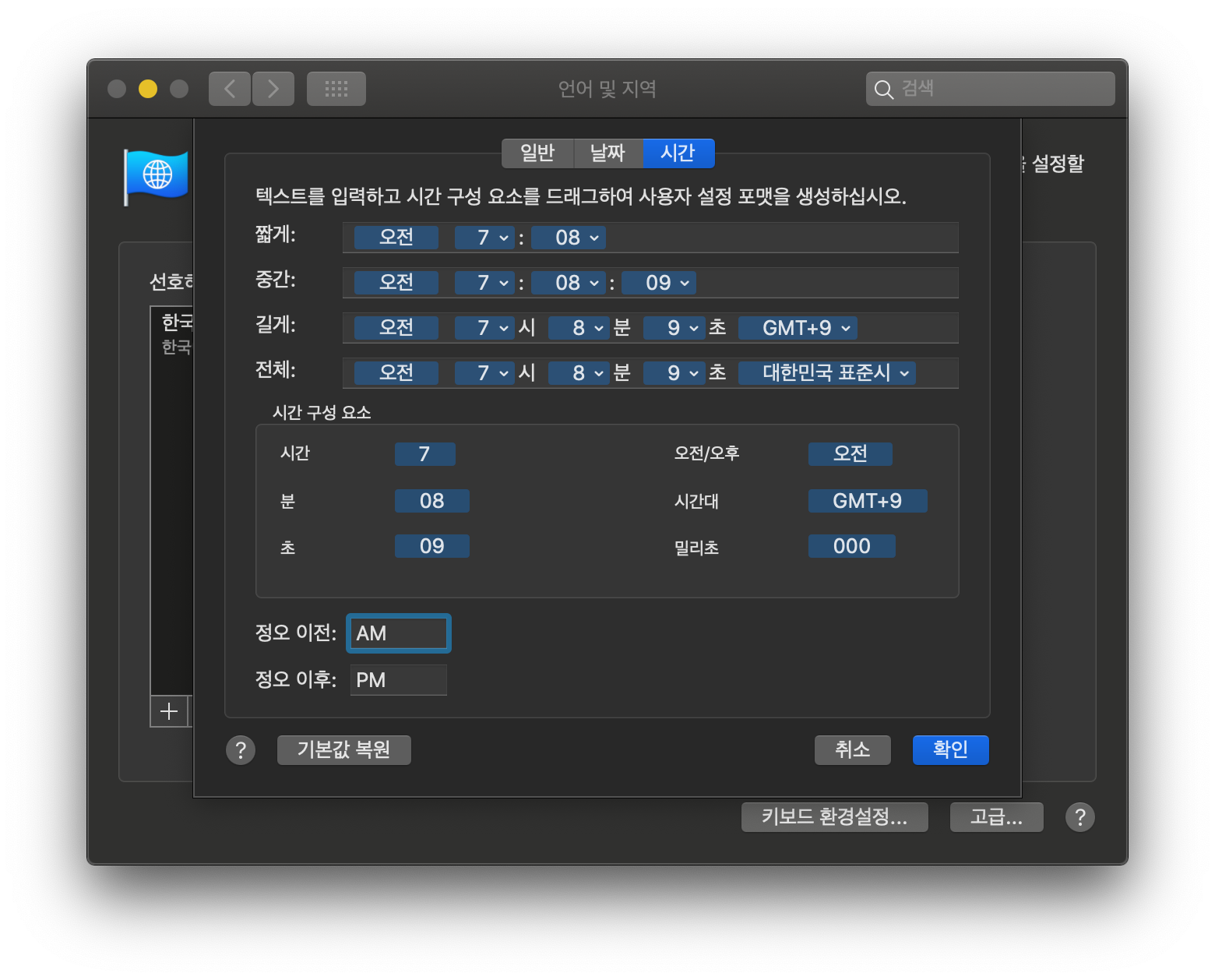Click the 시간대 element token GMT+9

(868, 501)
